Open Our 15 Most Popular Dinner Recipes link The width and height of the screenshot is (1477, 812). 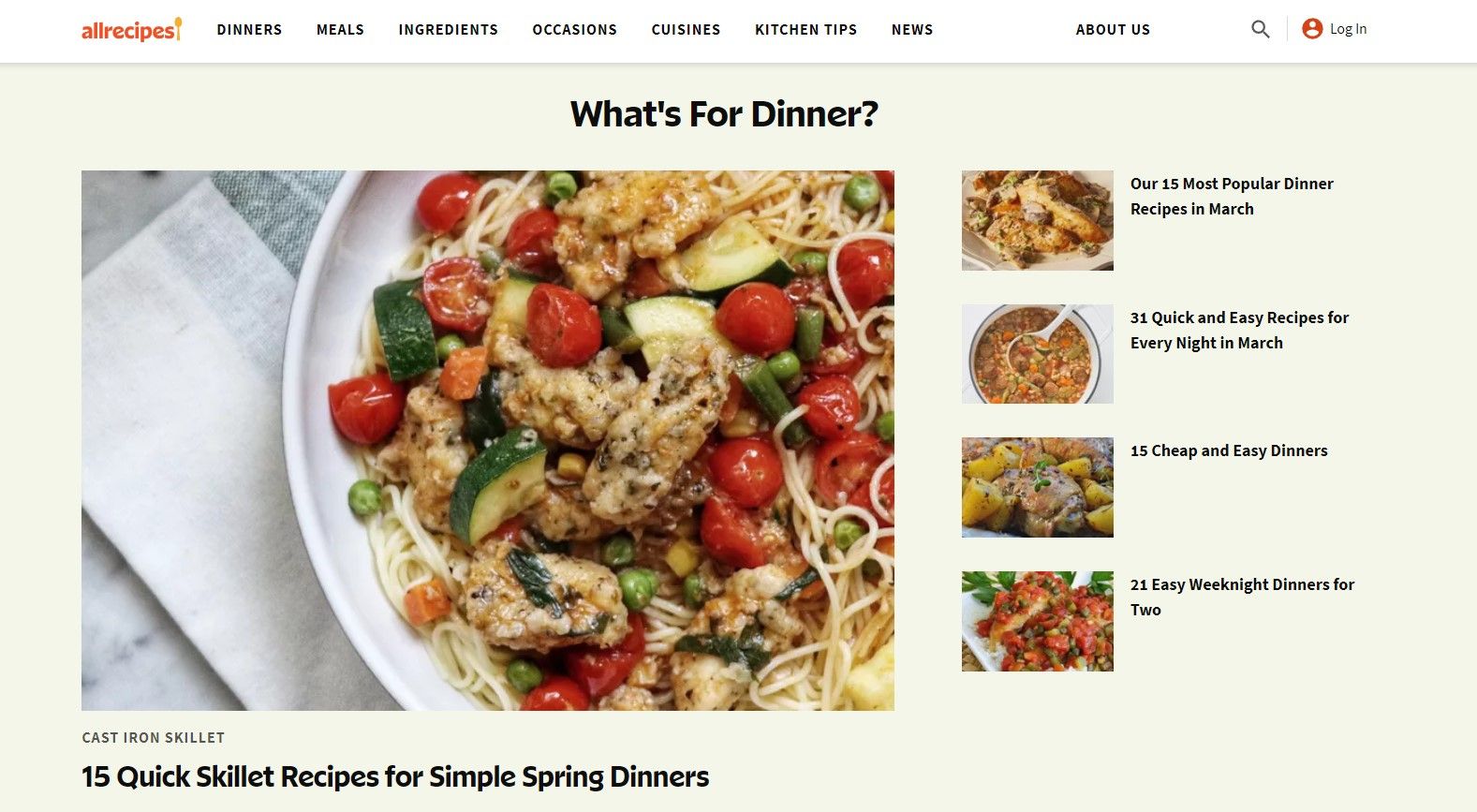pos(1232,197)
